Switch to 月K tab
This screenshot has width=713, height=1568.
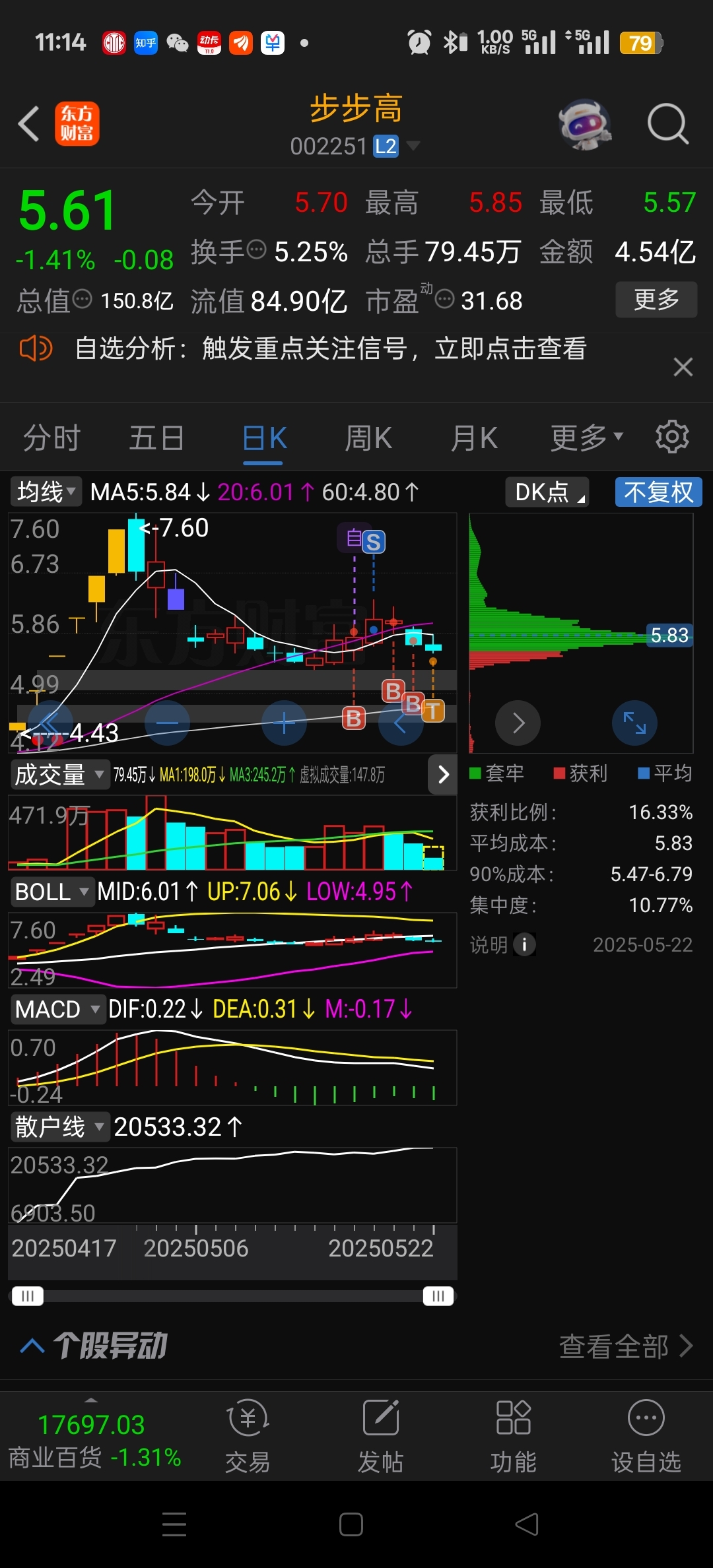coord(474,438)
